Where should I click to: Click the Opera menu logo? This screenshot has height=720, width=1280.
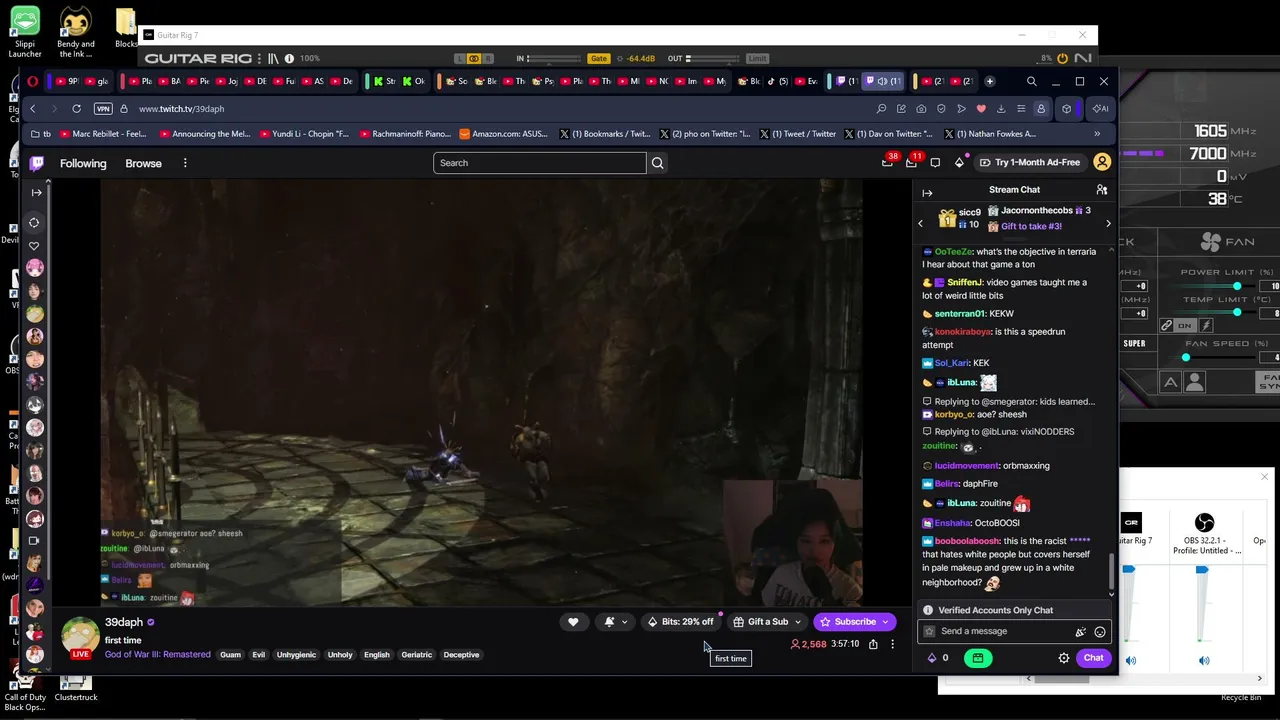tap(33, 81)
